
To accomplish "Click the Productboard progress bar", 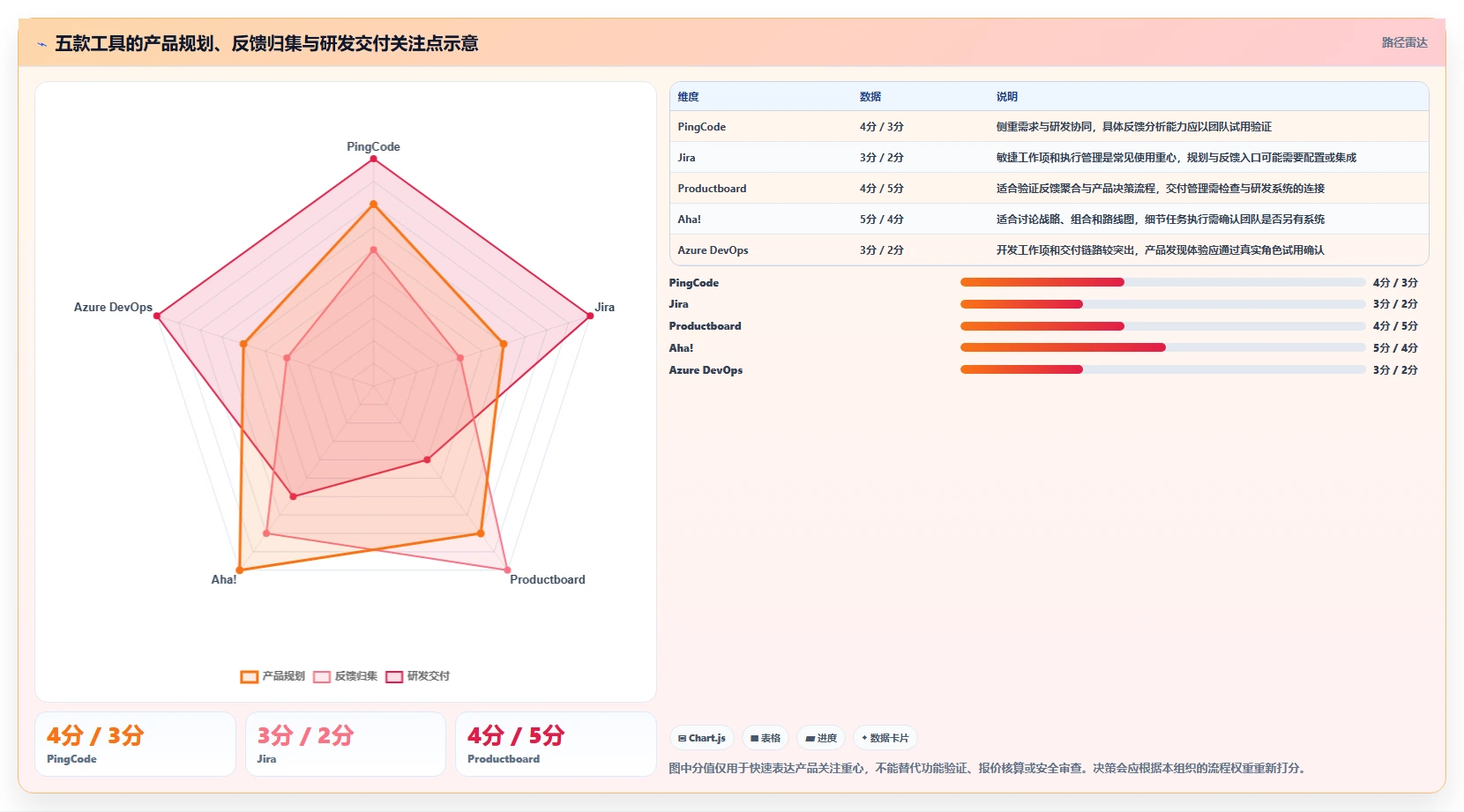I will (1162, 326).
